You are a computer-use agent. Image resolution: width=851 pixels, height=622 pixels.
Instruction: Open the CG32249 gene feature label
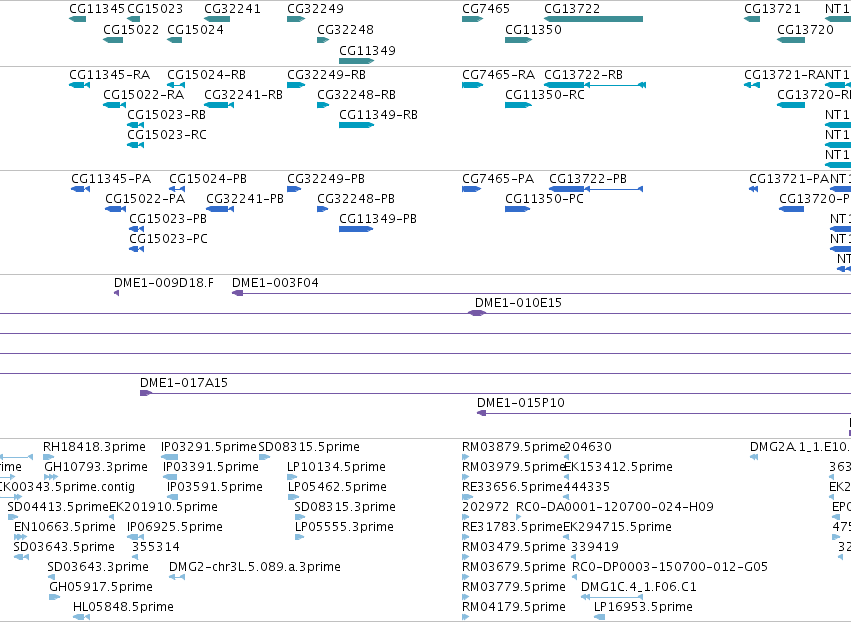[315, 9]
